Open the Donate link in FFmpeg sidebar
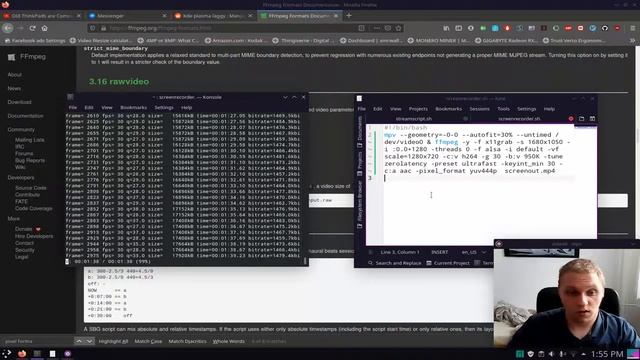The image size is (640, 360). 23,229
